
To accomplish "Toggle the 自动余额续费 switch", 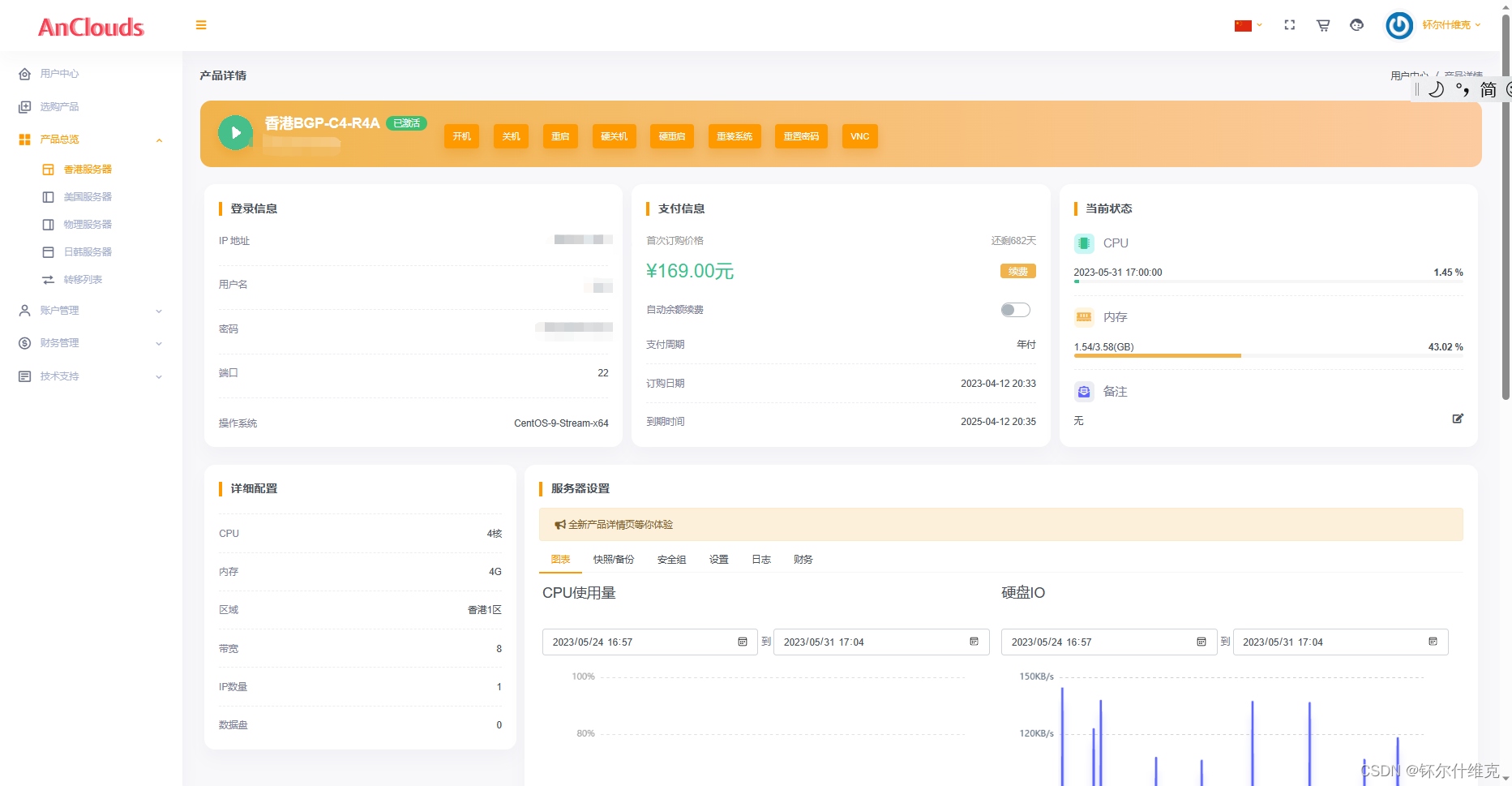I will [x=1015, y=310].
